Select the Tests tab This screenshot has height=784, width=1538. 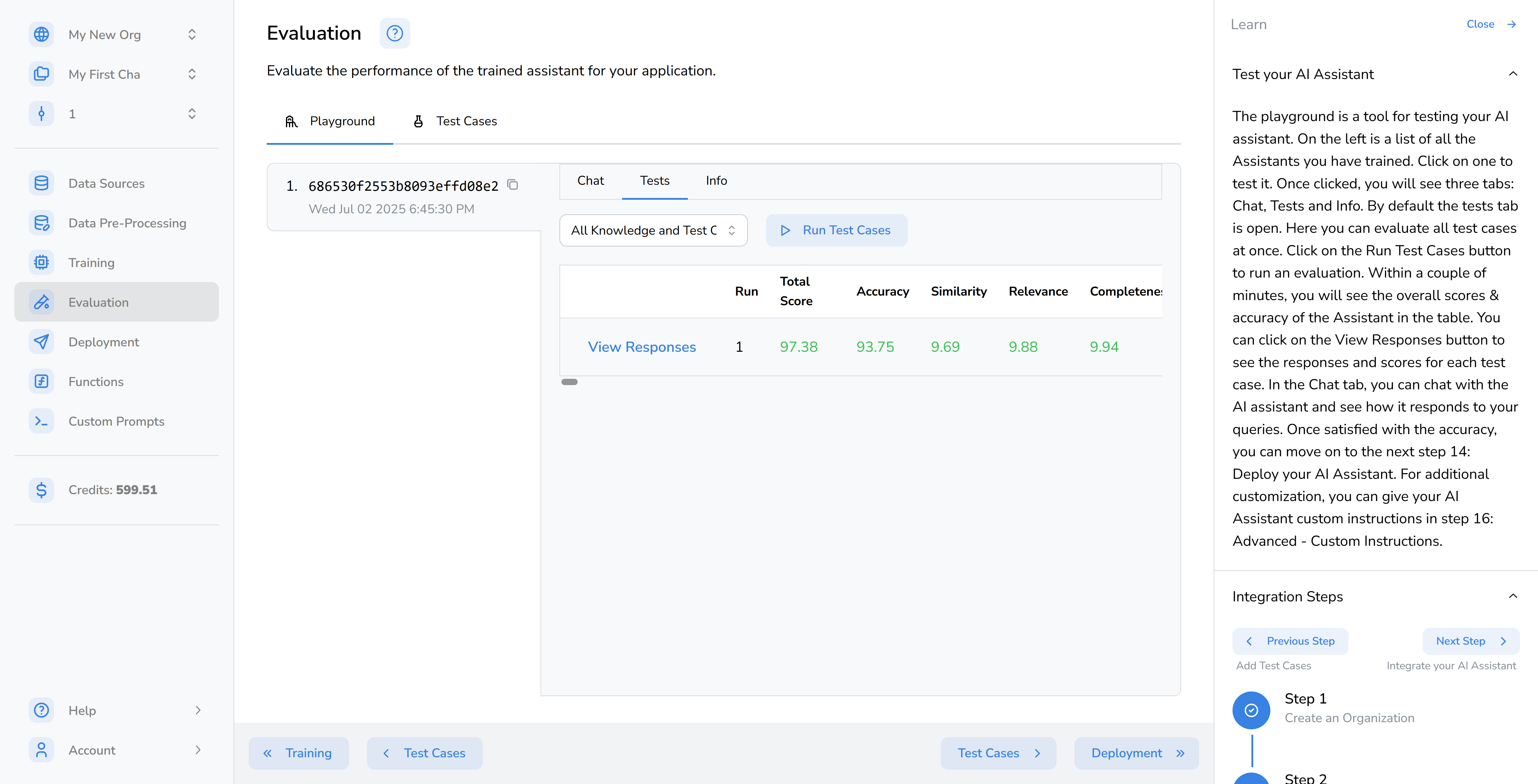click(654, 181)
